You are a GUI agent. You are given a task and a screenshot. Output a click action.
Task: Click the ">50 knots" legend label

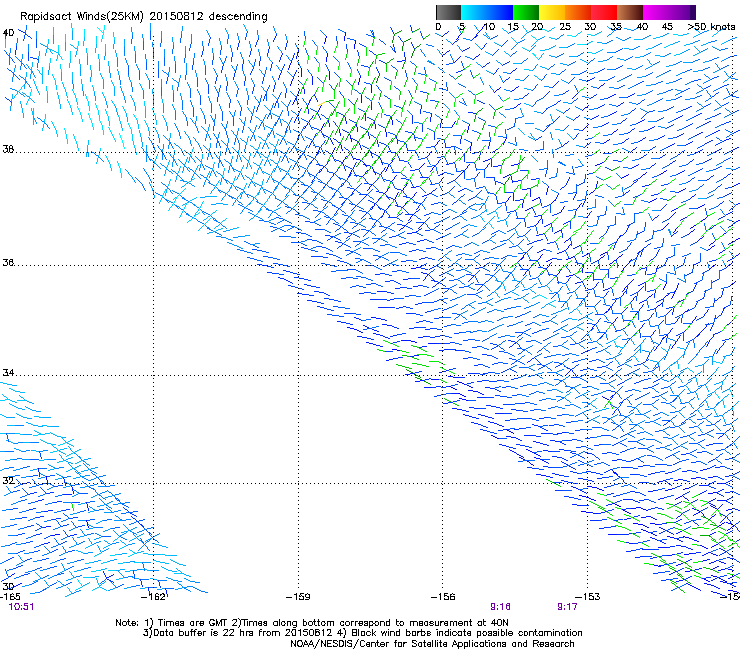point(711,27)
